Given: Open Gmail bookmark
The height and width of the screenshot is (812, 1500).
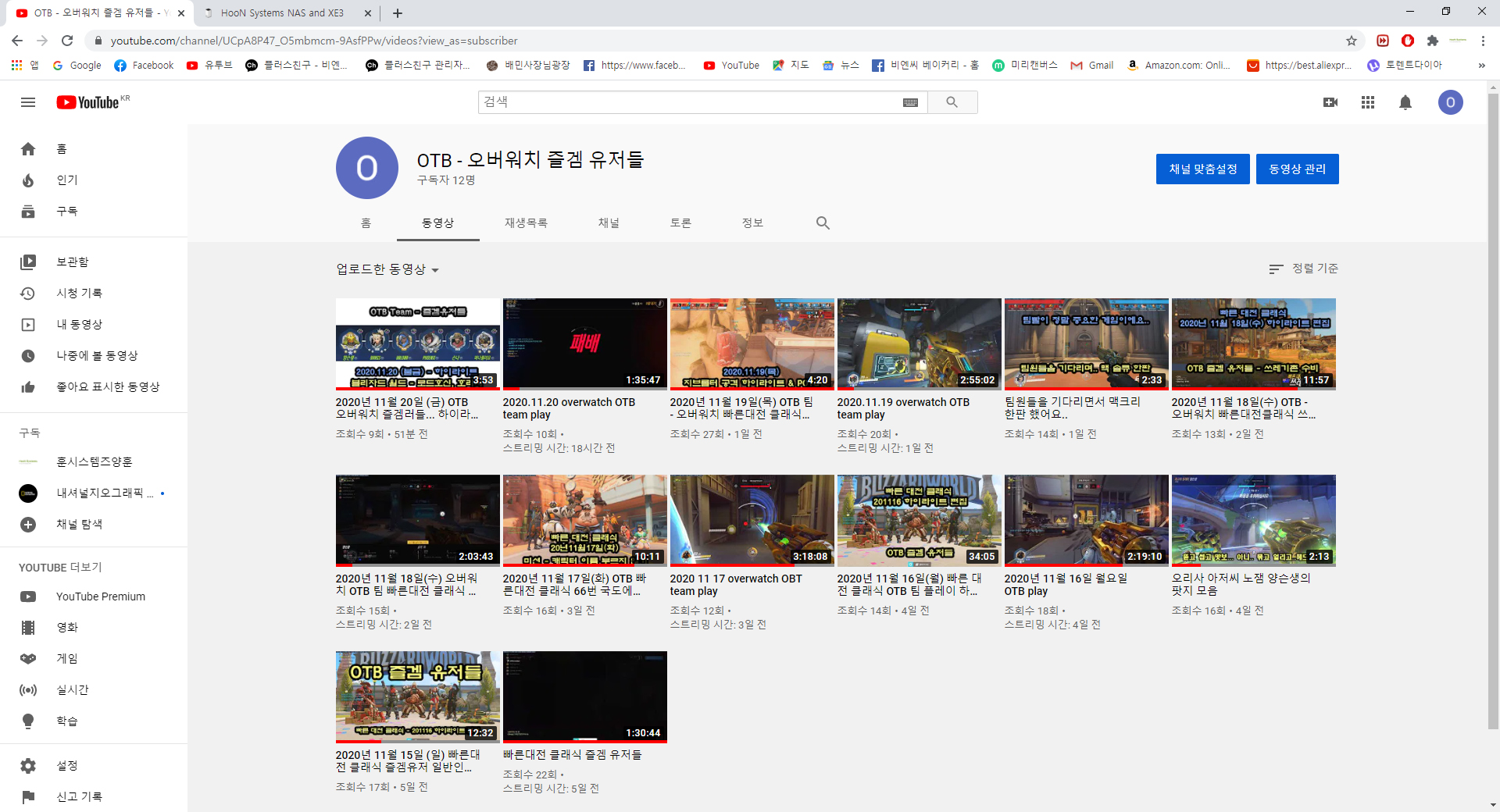Looking at the screenshot, I should 1092,66.
